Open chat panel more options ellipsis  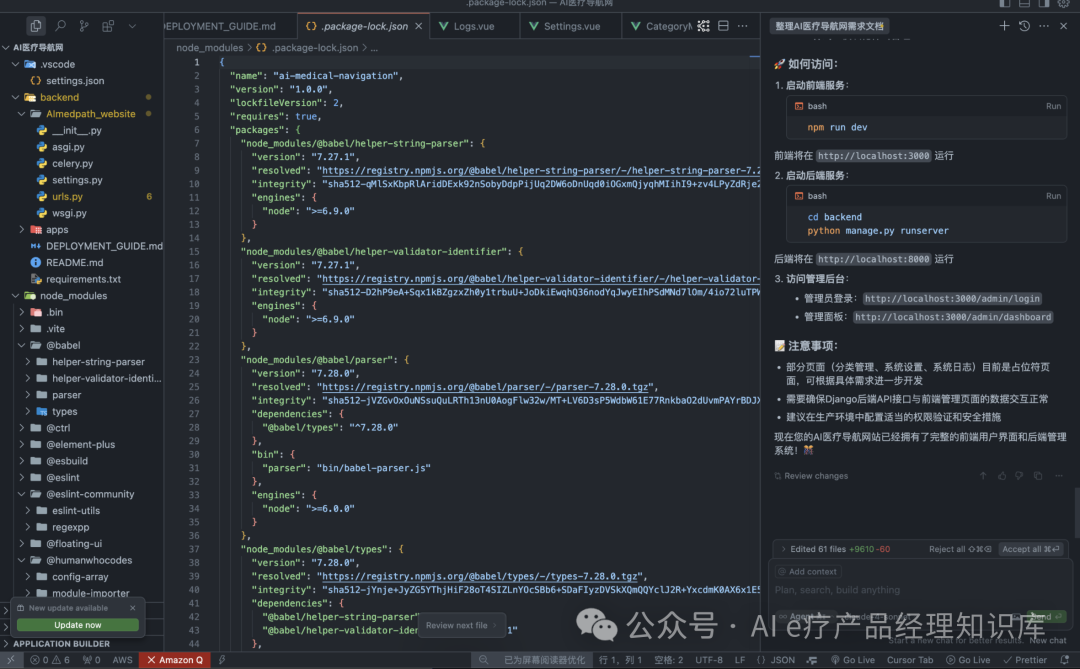pyautogui.click(x=1044, y=25)
